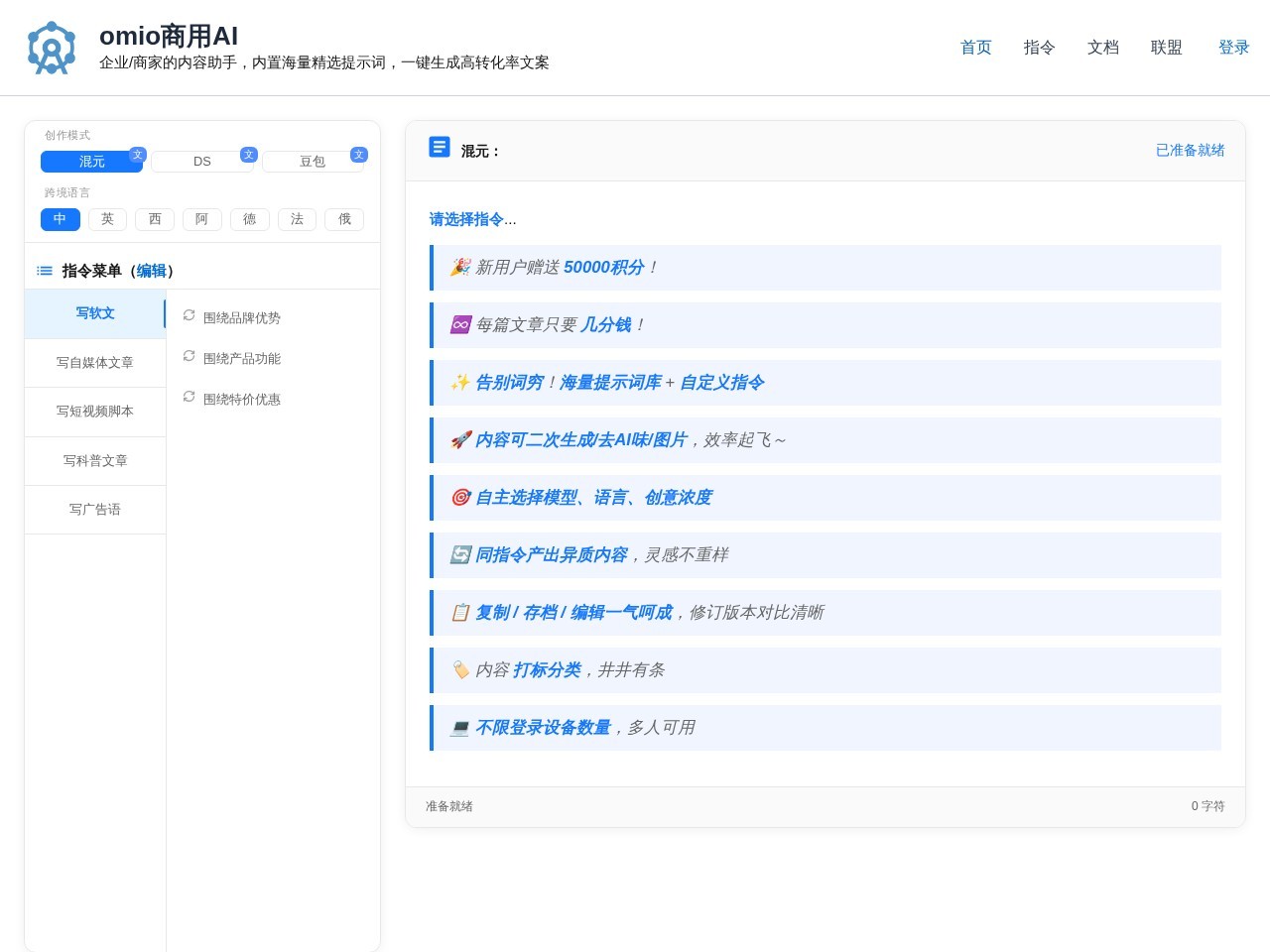Click the 0 字符 character counter
Image resolution: width=1270 pixels, height=952 pixels.
1208,806
